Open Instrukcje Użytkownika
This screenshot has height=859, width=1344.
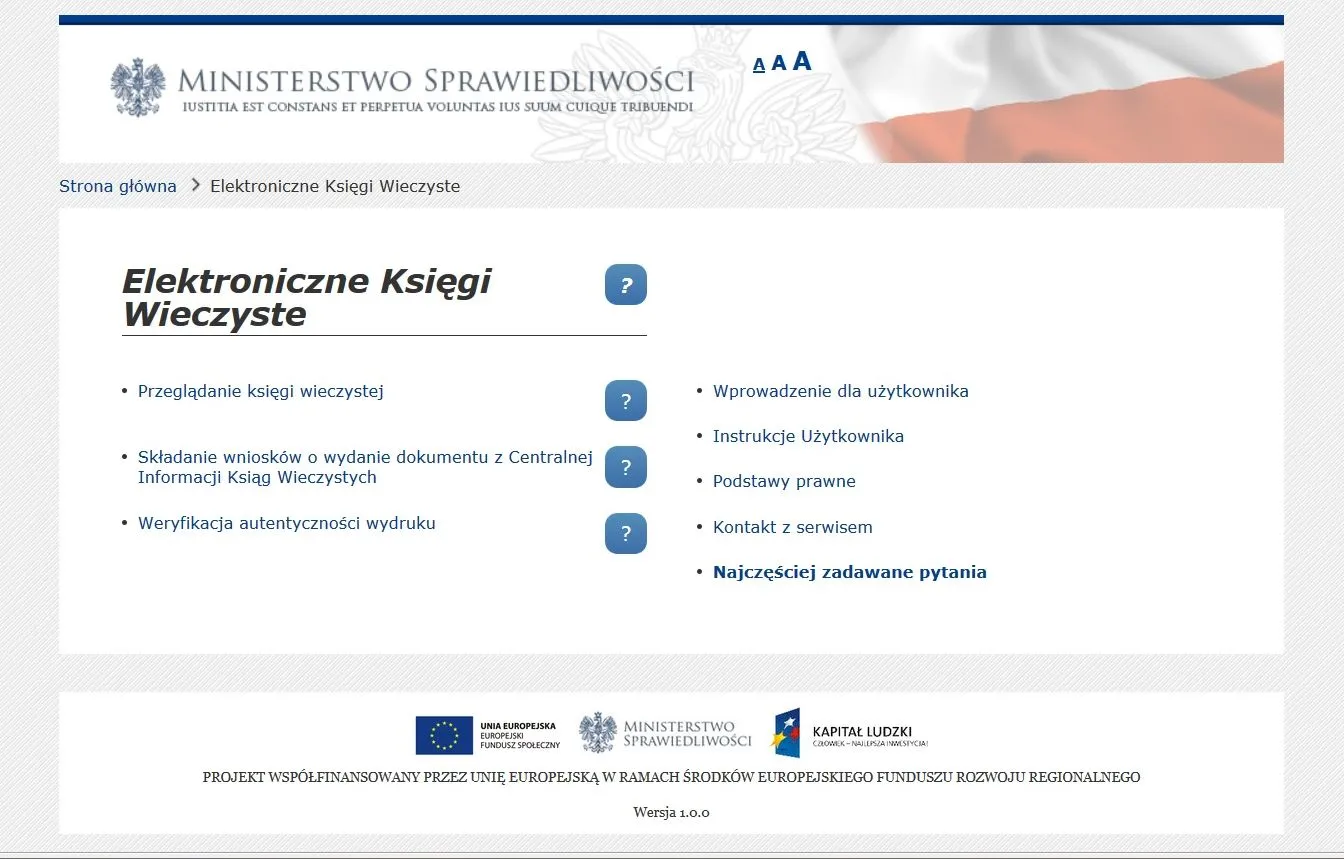tap(809, 436)
